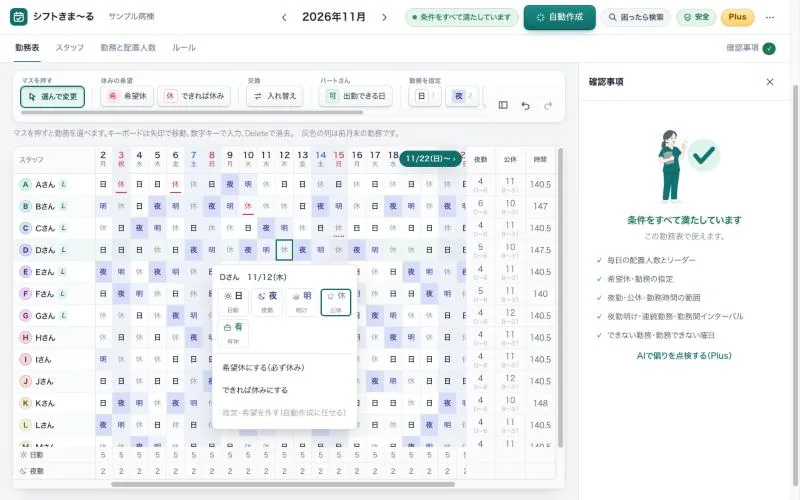
Task: Choose 休 公休 in the shift popup
Action: (336, 302)
